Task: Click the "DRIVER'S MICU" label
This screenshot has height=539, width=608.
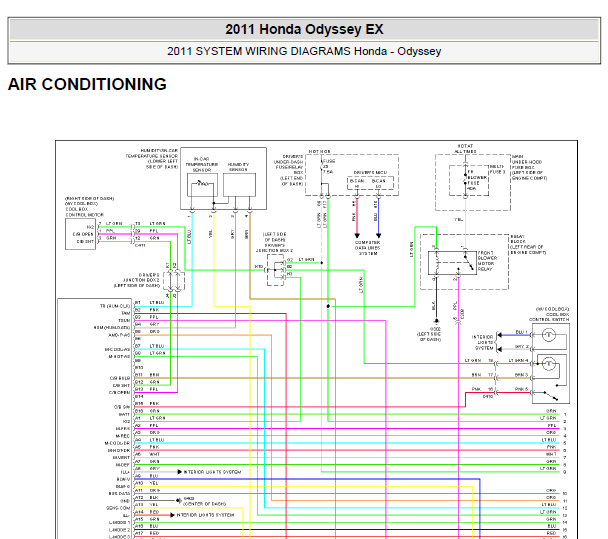Action: (370, 173)
